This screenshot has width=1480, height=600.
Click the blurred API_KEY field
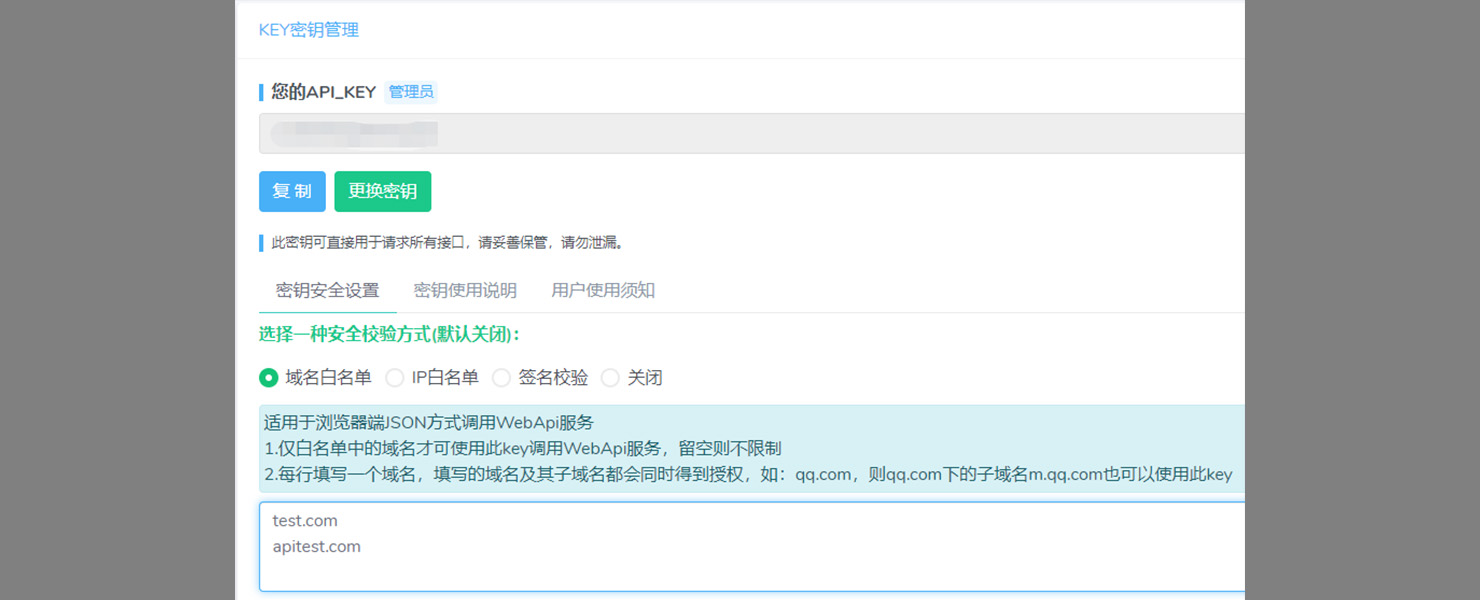752,133
